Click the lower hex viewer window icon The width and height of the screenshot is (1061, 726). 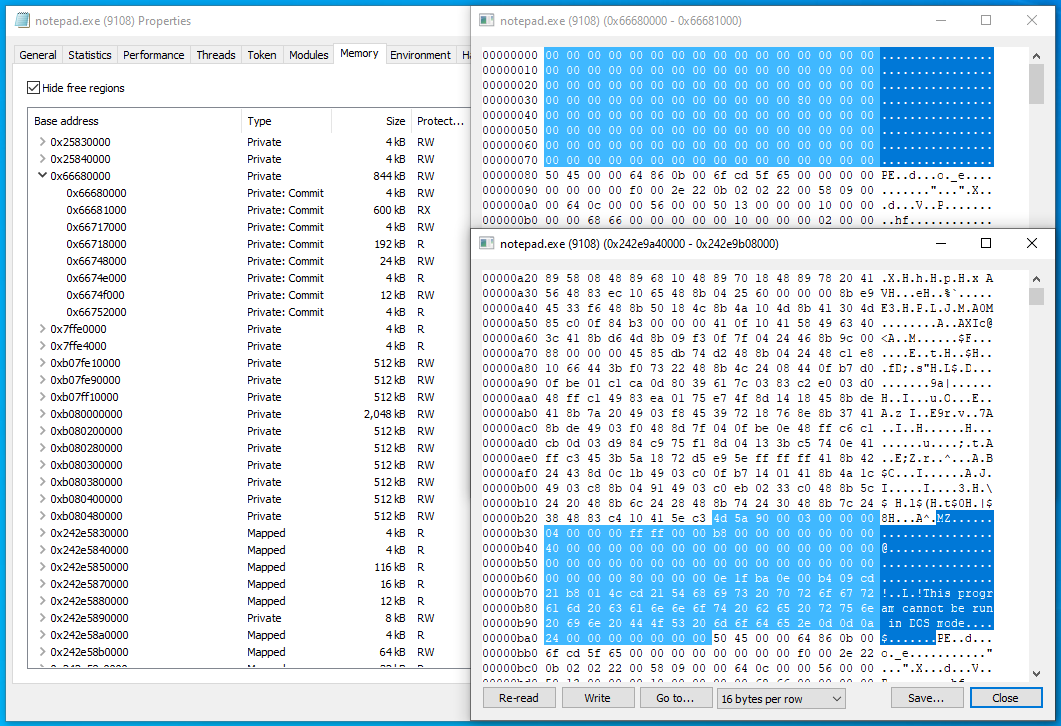tap(486, 243)
